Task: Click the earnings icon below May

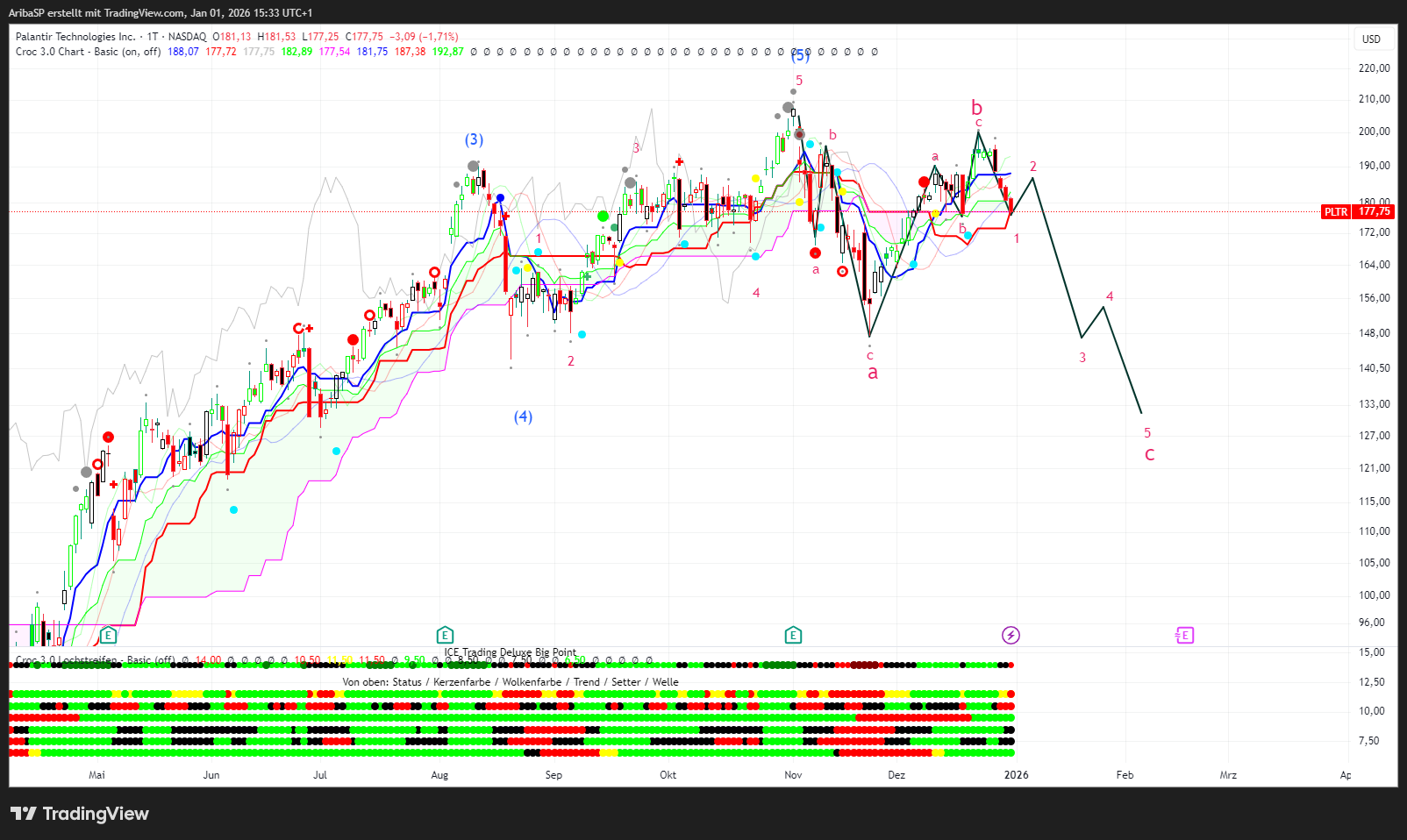Action: (108, 635)
